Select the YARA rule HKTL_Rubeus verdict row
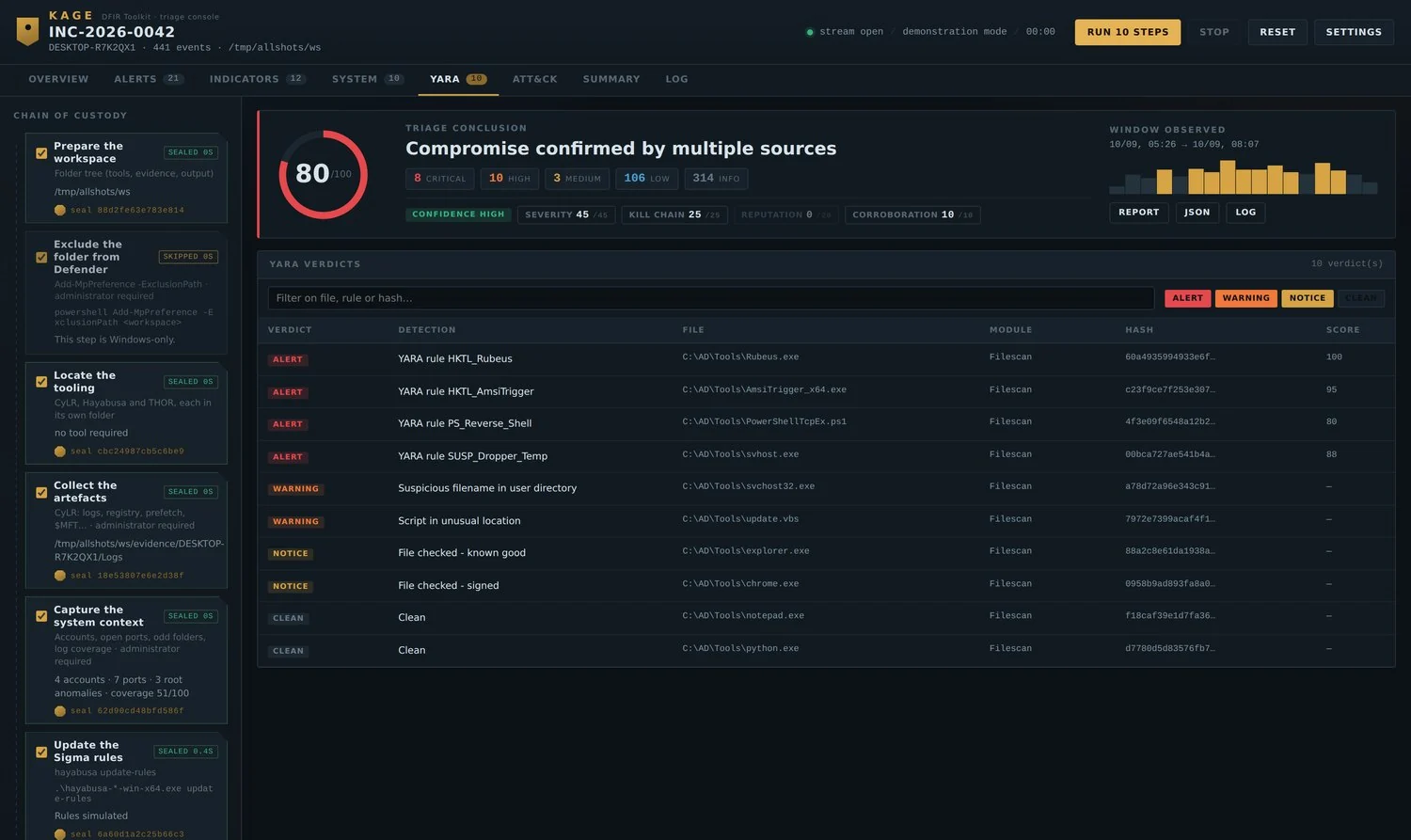The height and width of the screenshot is (840, 1411). click(825, 358)
